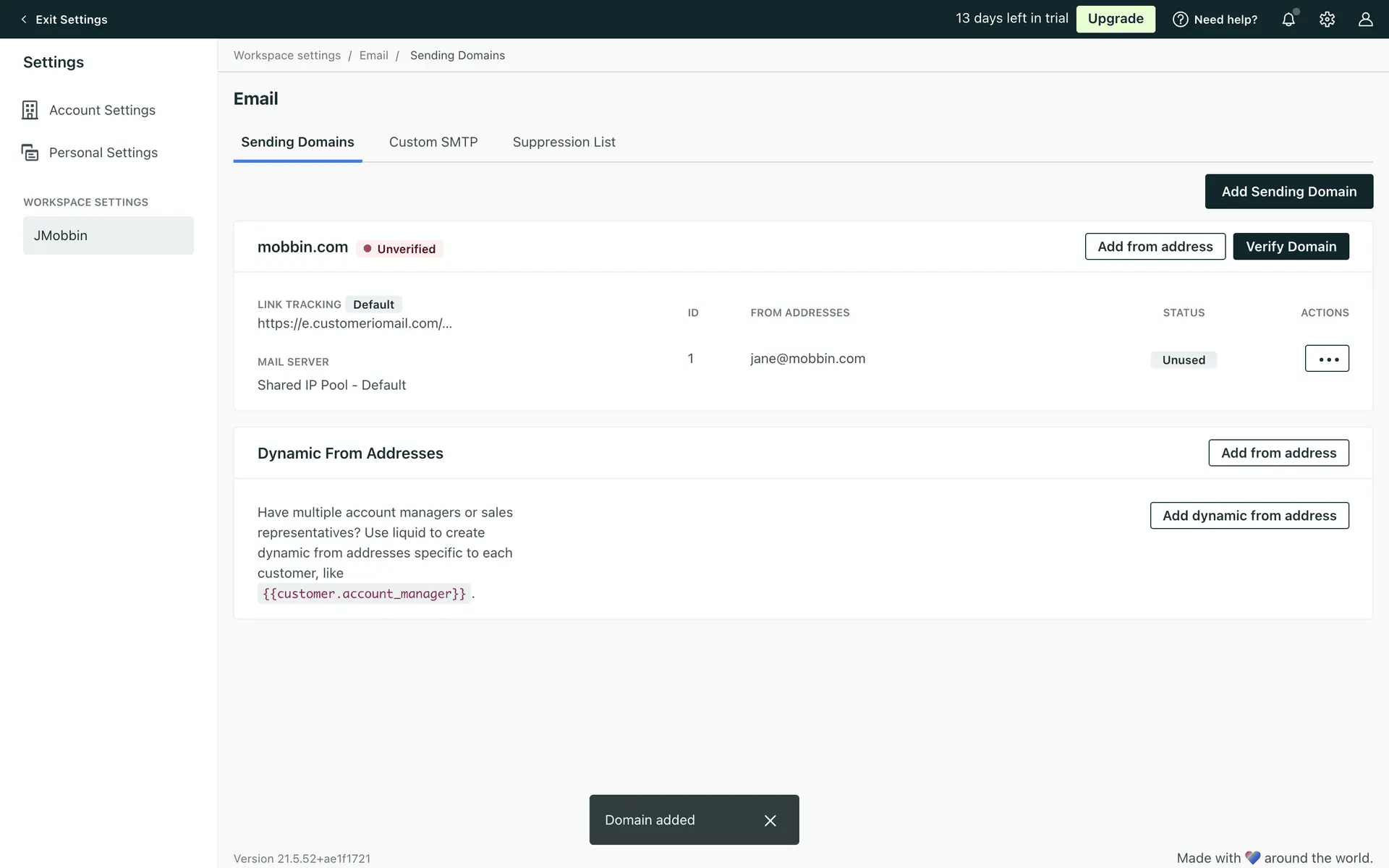The width and height of the screenshot is (1389, 868).
Task: Switch to the Custom SMTP tab
Action: coord(433,142)
